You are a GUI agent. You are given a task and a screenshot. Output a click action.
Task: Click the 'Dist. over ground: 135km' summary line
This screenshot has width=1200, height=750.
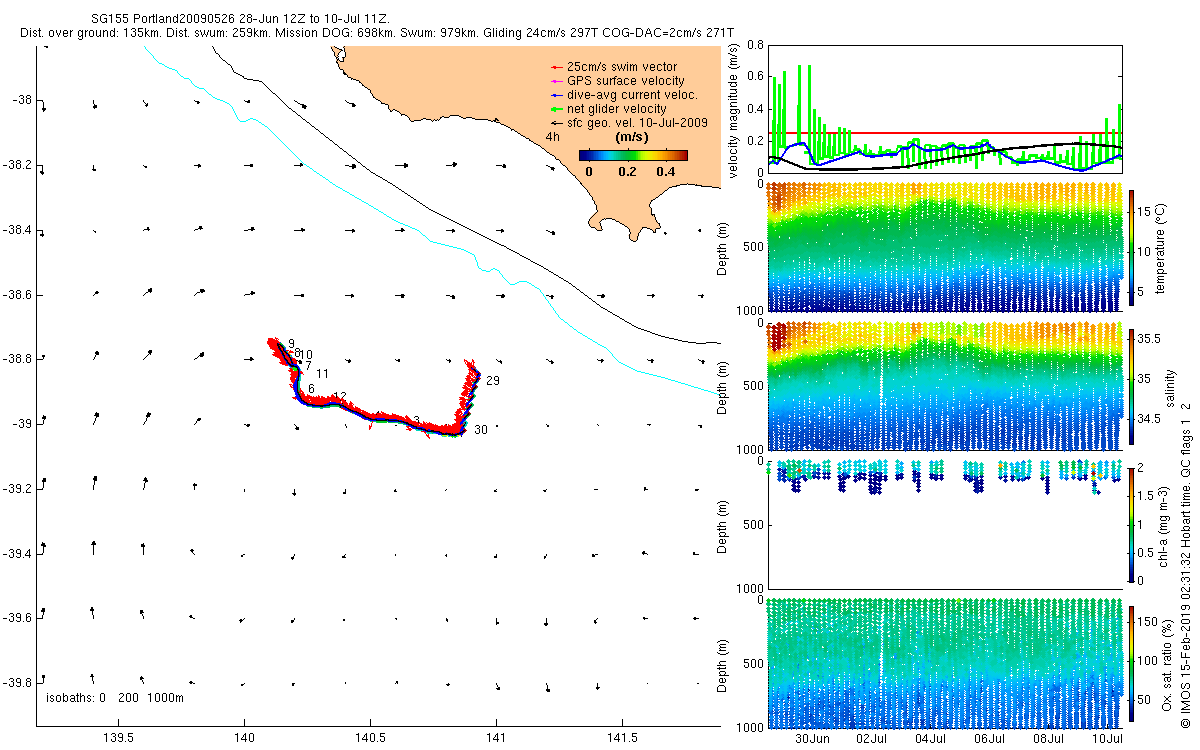tap(377, 33)
